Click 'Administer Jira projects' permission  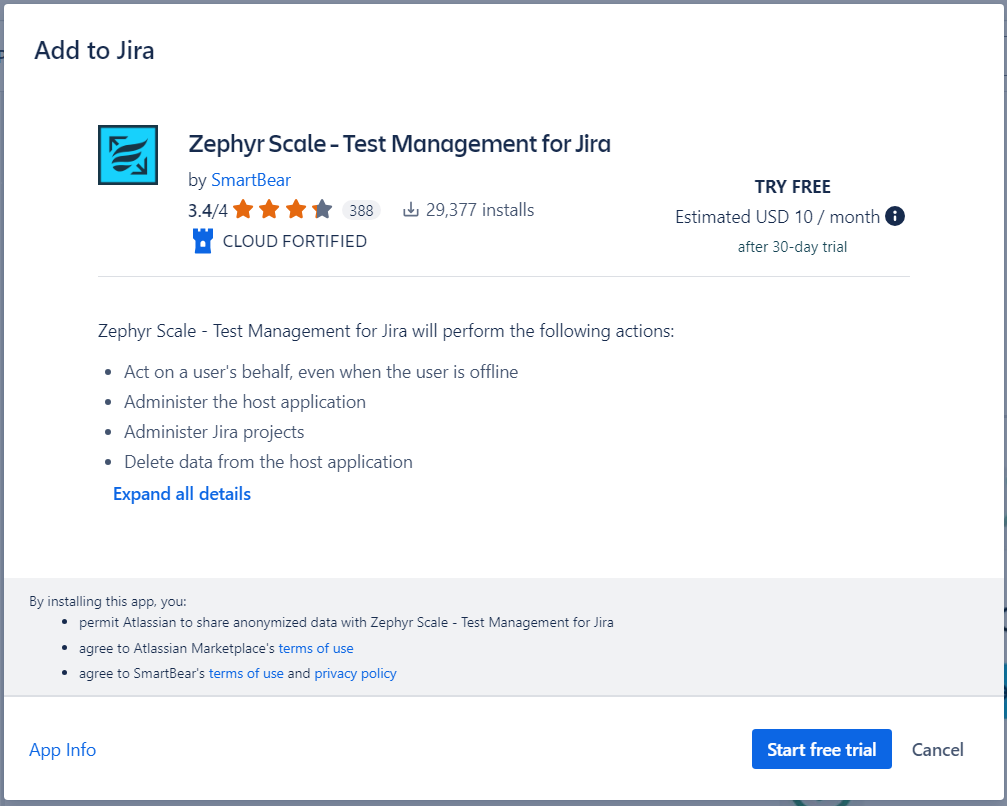click(214, 432)
